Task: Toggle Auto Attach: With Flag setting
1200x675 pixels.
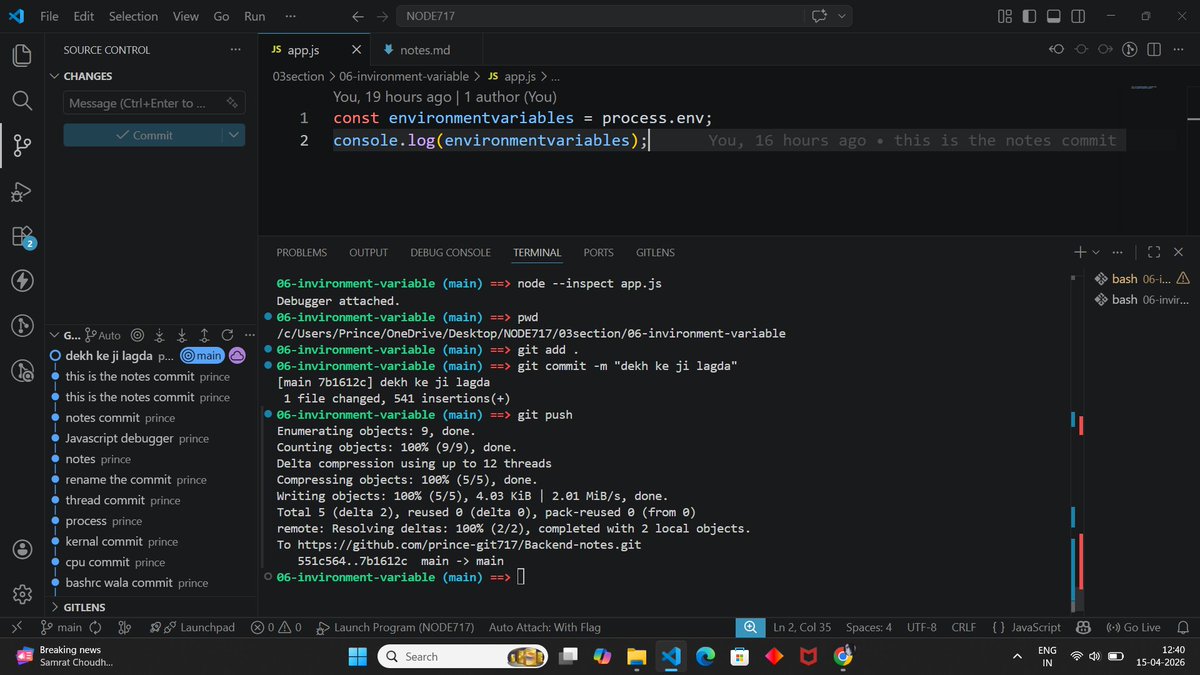Action: [545, 627]
